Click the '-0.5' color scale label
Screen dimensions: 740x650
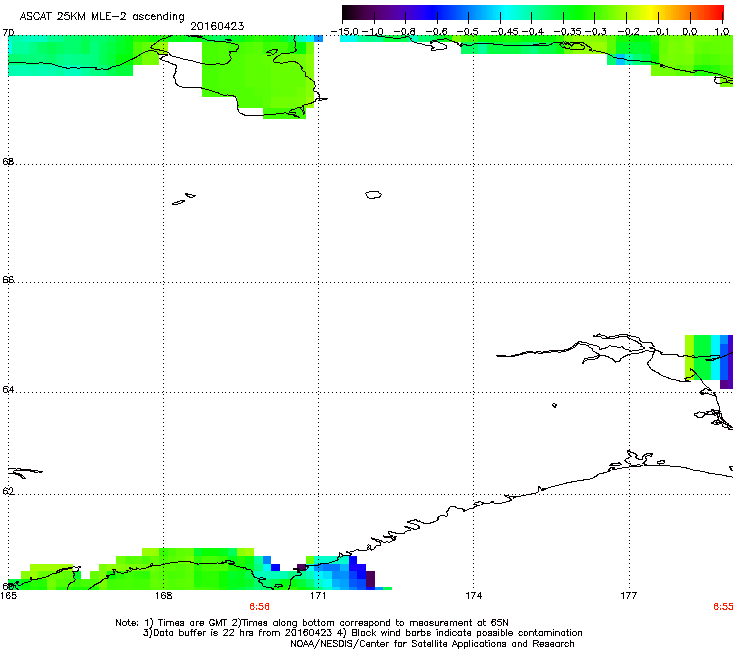(467, 32)
